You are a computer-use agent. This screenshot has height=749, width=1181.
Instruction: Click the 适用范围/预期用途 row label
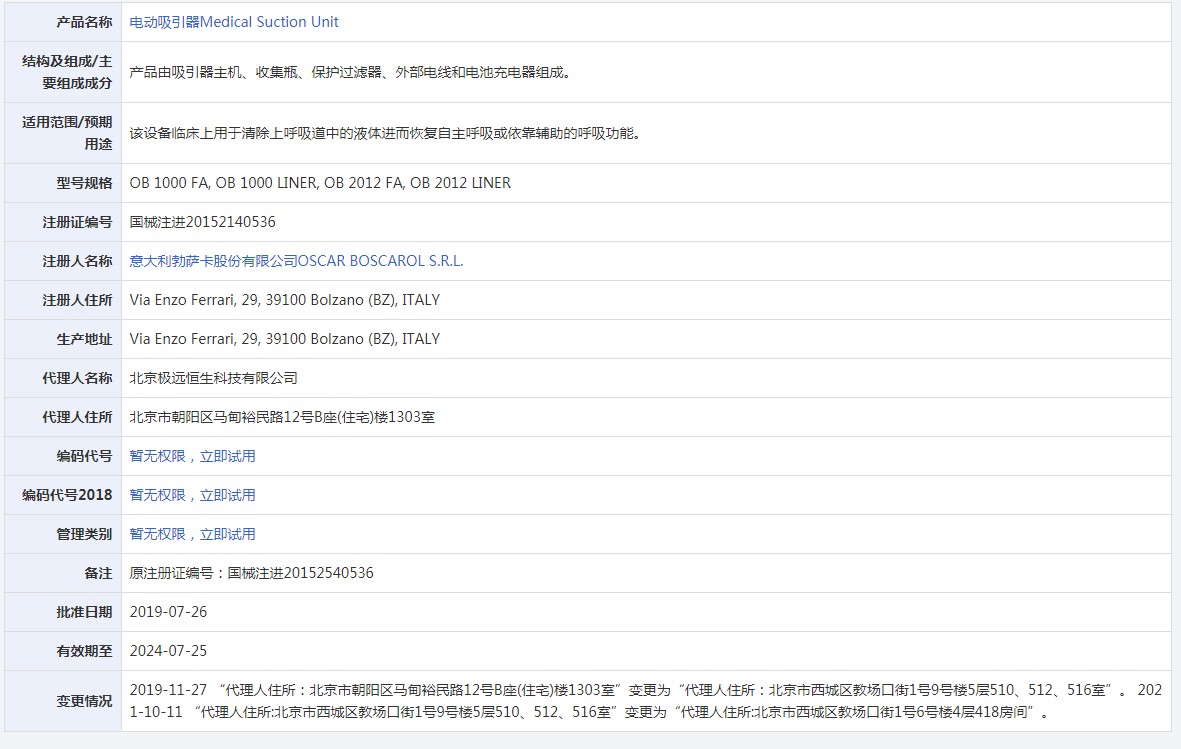(67, 133)
